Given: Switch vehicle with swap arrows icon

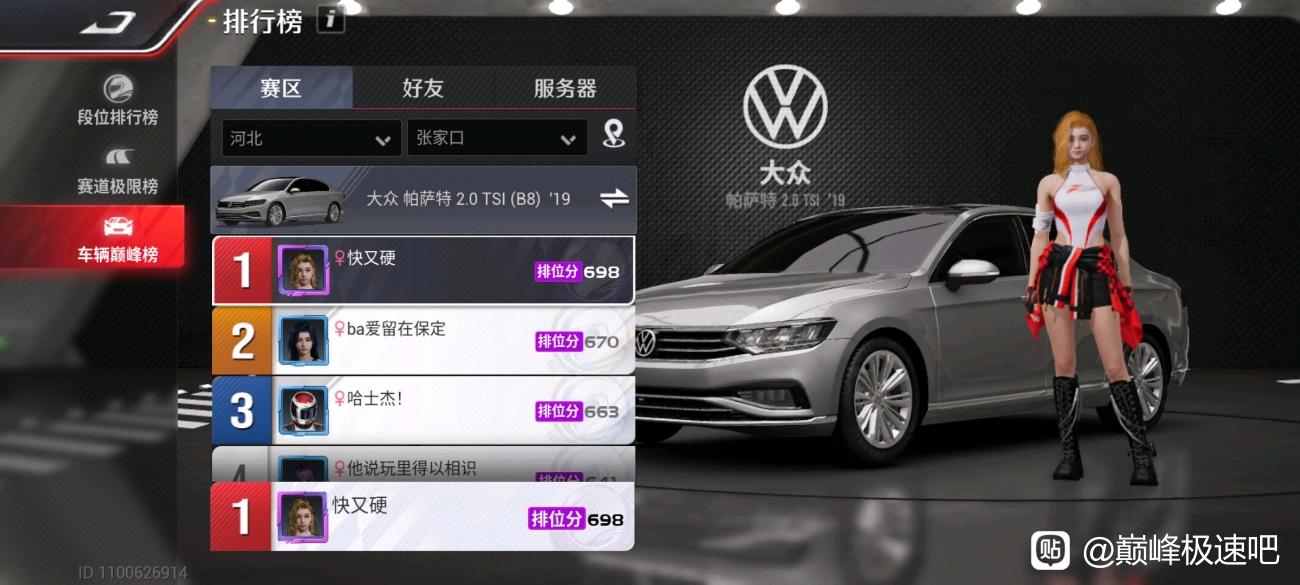Looking at the screenshot, I should click(614, 198).
